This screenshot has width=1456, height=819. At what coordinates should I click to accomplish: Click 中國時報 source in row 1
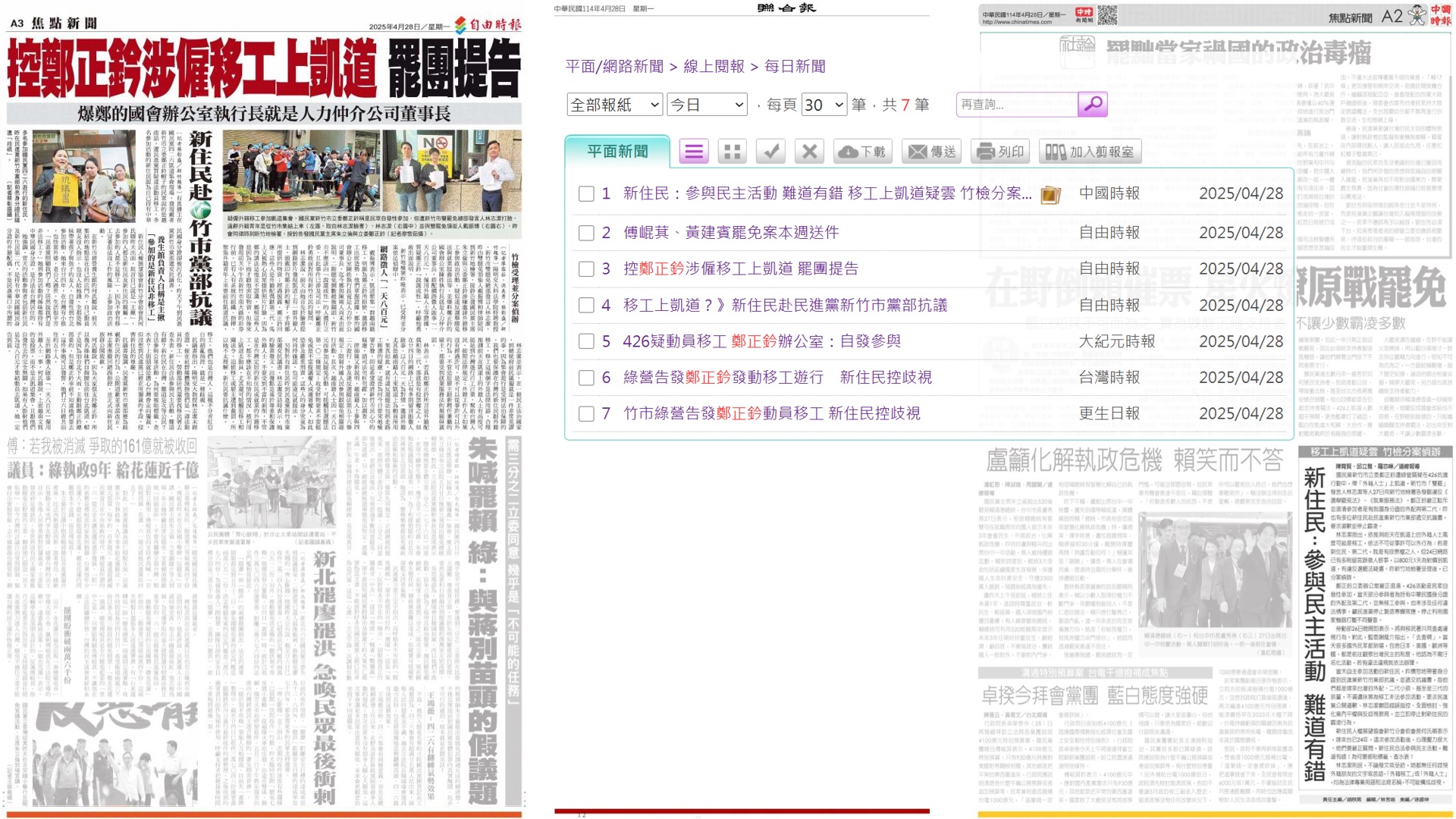click(1109, 194)
